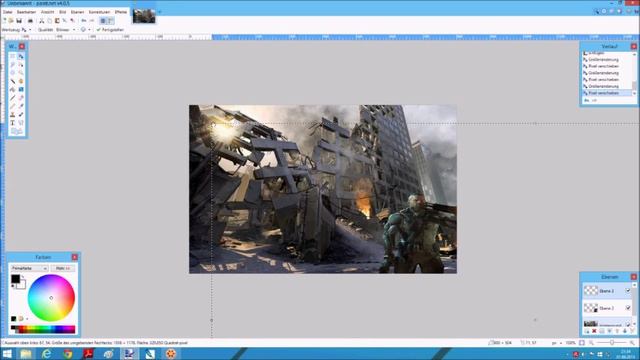Open the Primärfarbe dropdown in Farben
This screenshot has width=640, height=360.
pos(29,268)
